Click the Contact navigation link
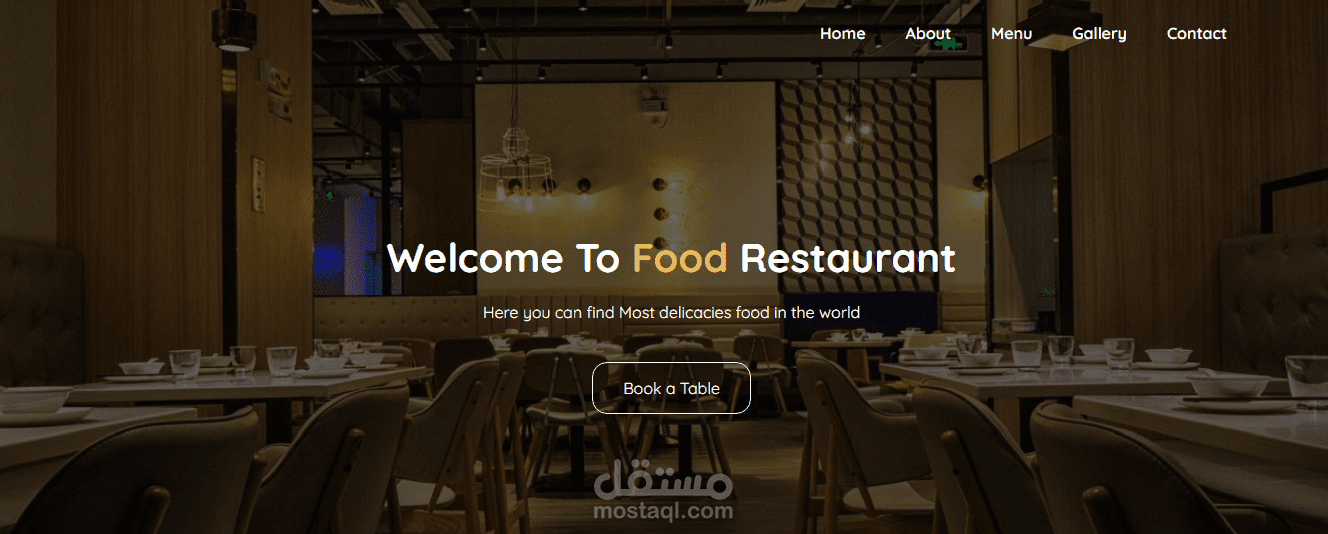The height and width of the screenshot is (534, 1328). pyautogui.click(x=1196, y=34)
